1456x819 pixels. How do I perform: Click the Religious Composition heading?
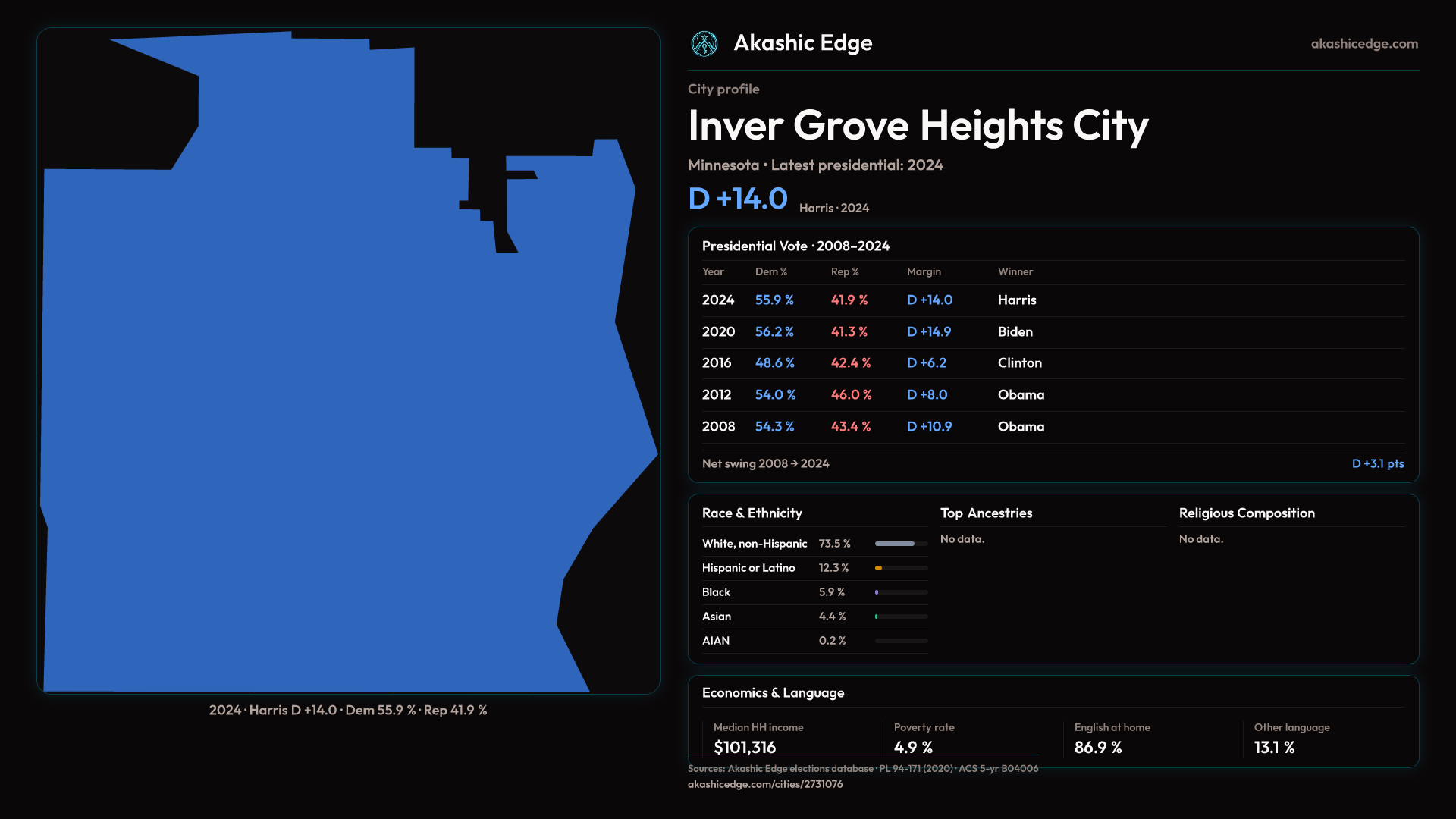click(1246, 513)
